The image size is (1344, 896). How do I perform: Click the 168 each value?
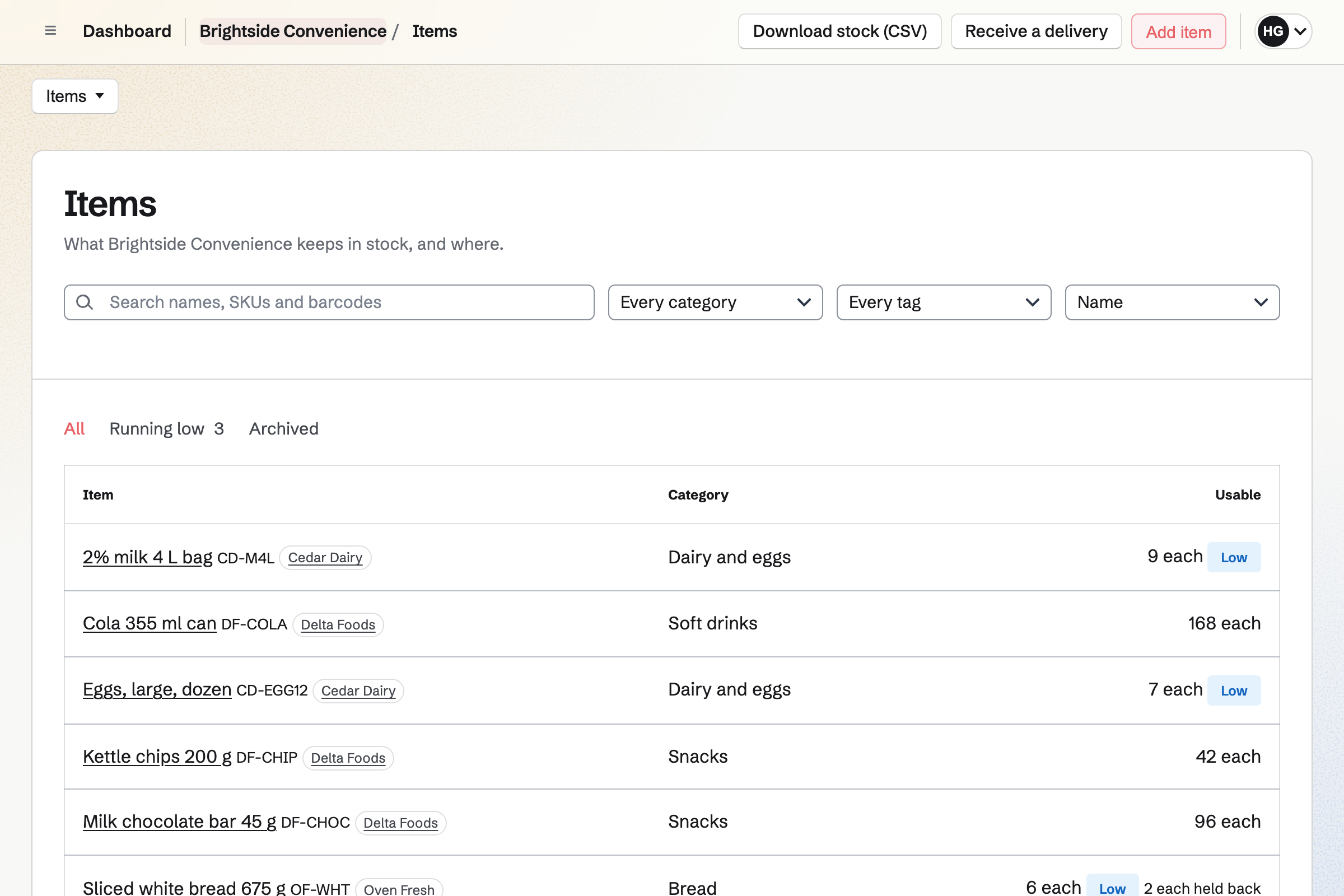(x=1224, y=623)
